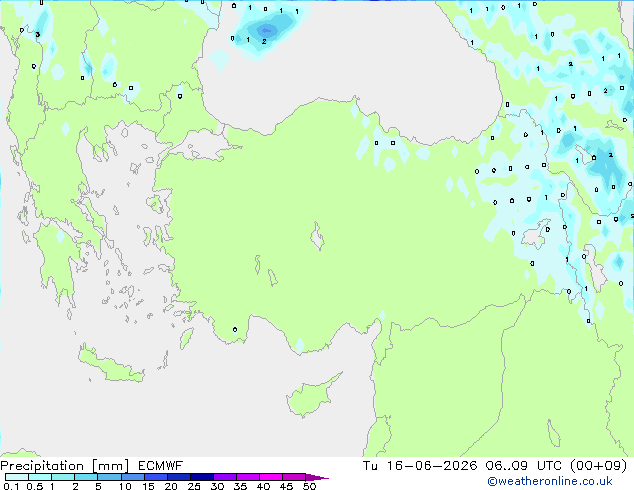Pick the 1–2 mm legend swatch

tap(63, 477)
